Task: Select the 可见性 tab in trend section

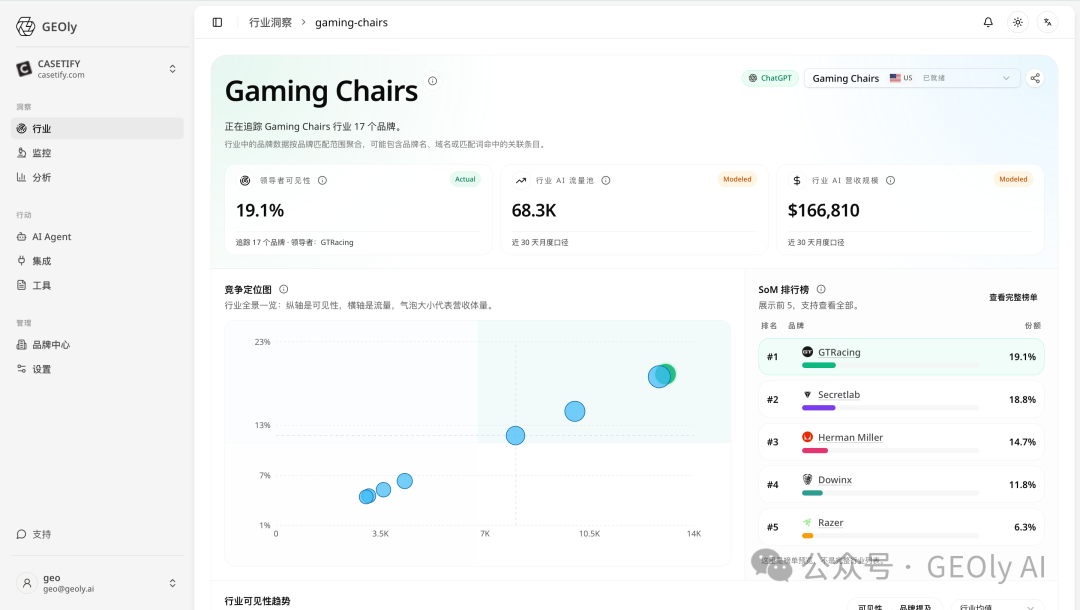Action: point(870,607)
